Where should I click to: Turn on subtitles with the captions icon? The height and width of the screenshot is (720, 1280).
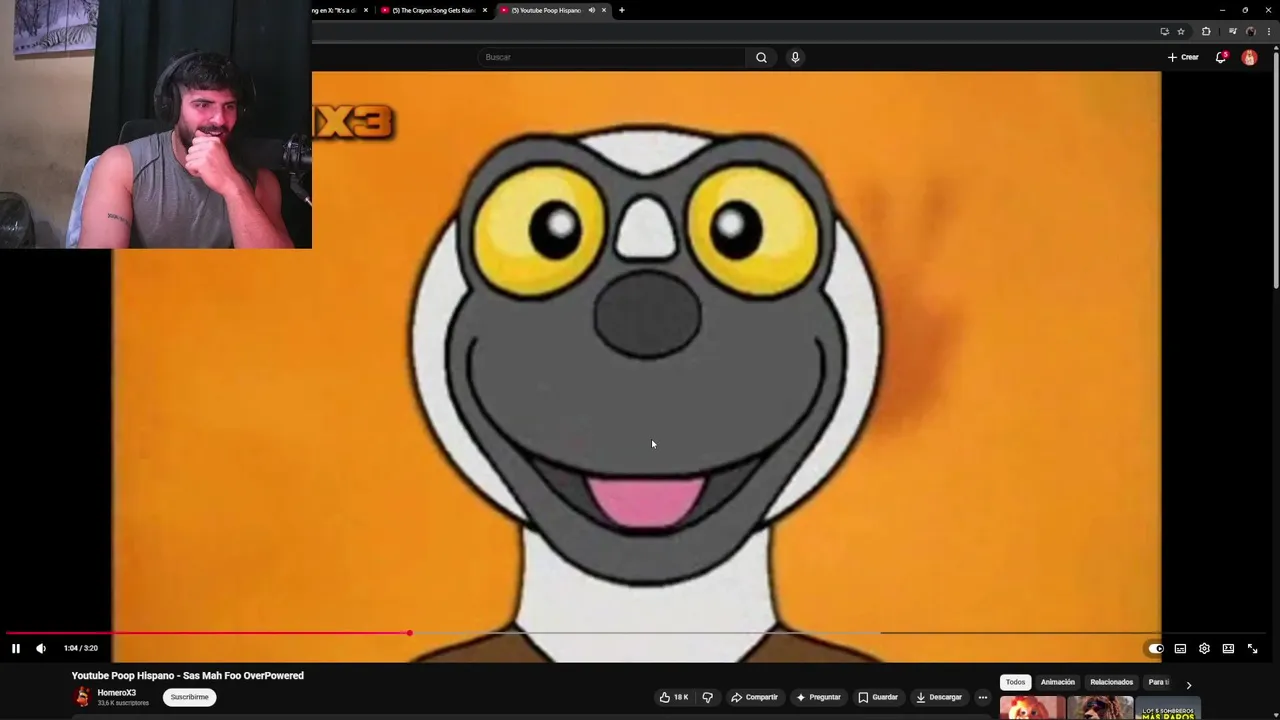[1180, 648]
